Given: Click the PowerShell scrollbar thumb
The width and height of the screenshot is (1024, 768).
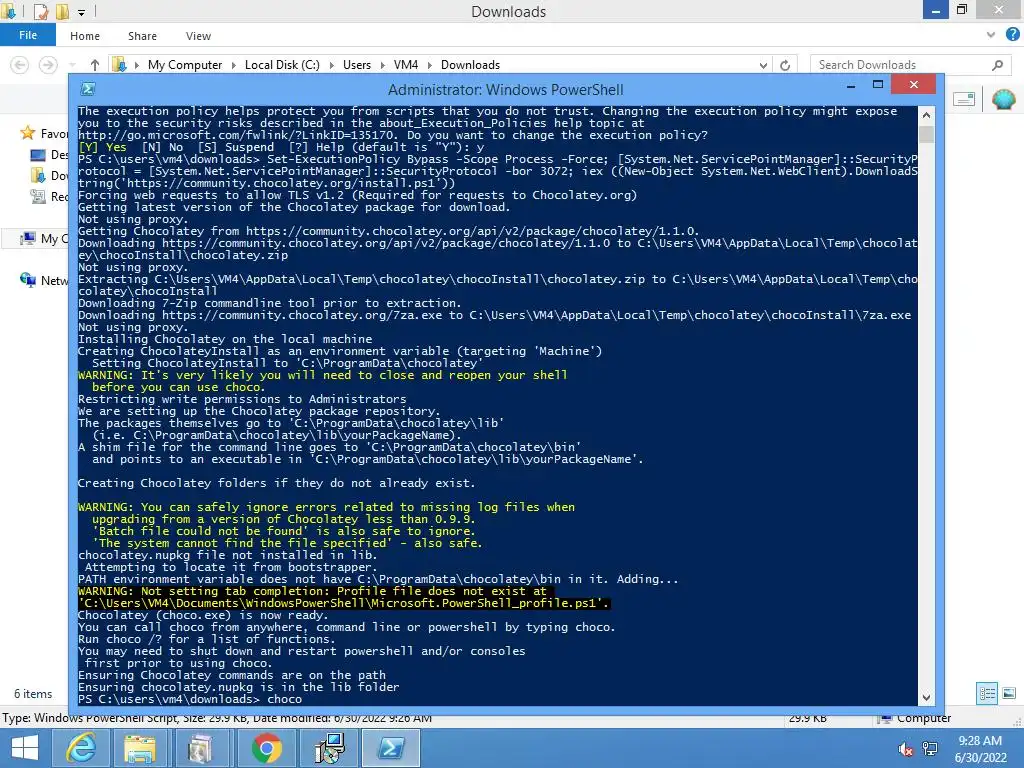Looking at the screenshot, I should point(926,135).
